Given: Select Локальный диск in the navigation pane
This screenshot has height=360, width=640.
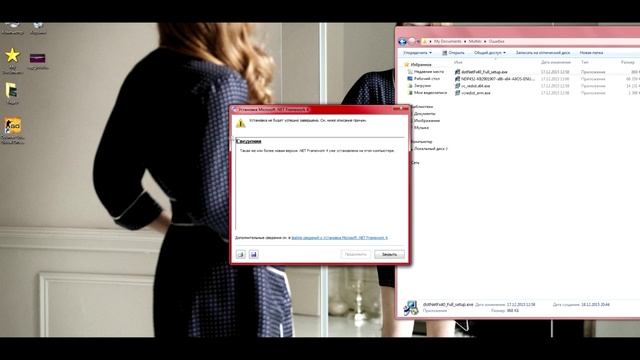Looking at the screenshot, I should point(431,149).
